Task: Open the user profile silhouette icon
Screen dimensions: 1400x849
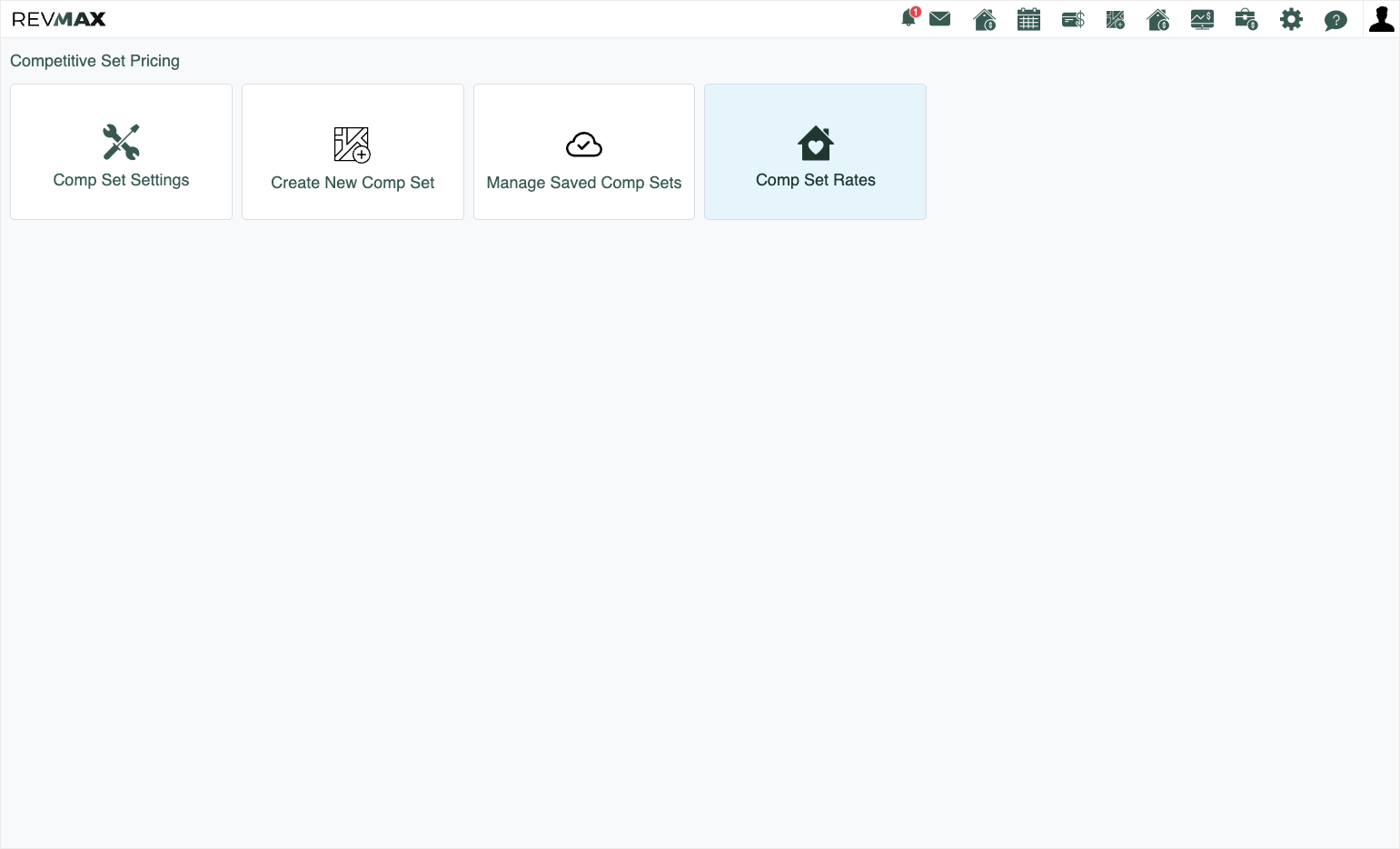Action: coord(1382,19)
